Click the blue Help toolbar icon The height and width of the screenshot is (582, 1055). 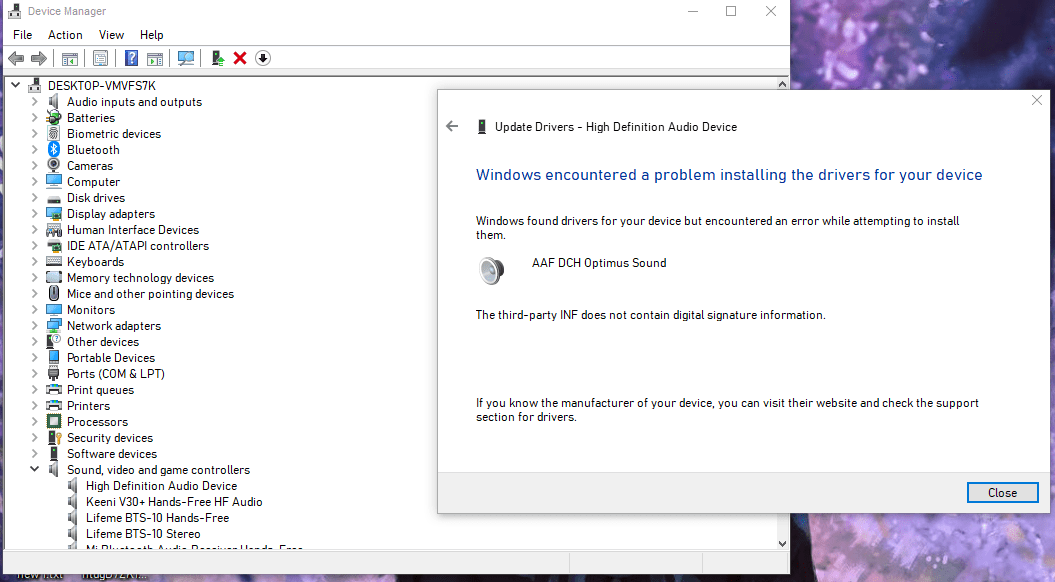[131, 59]
